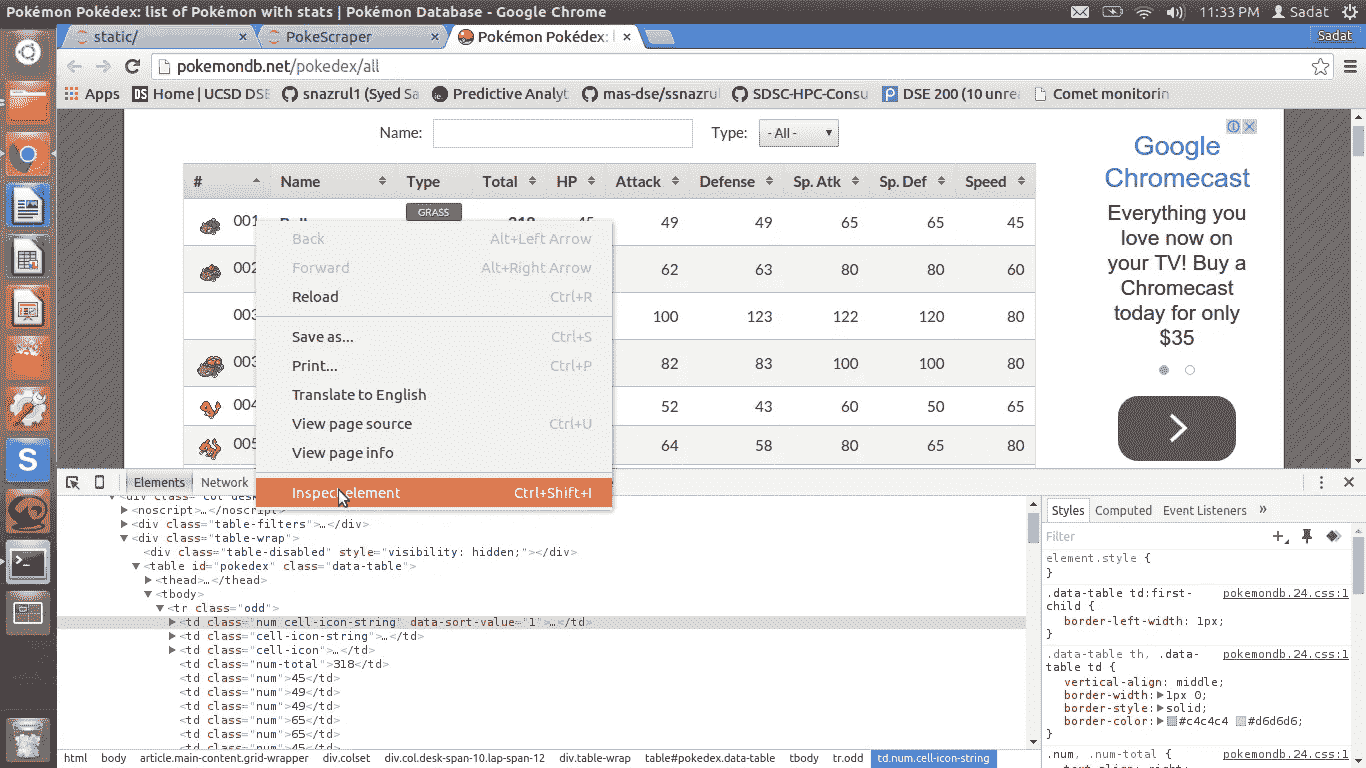Choose View page source

click(433, 424)
